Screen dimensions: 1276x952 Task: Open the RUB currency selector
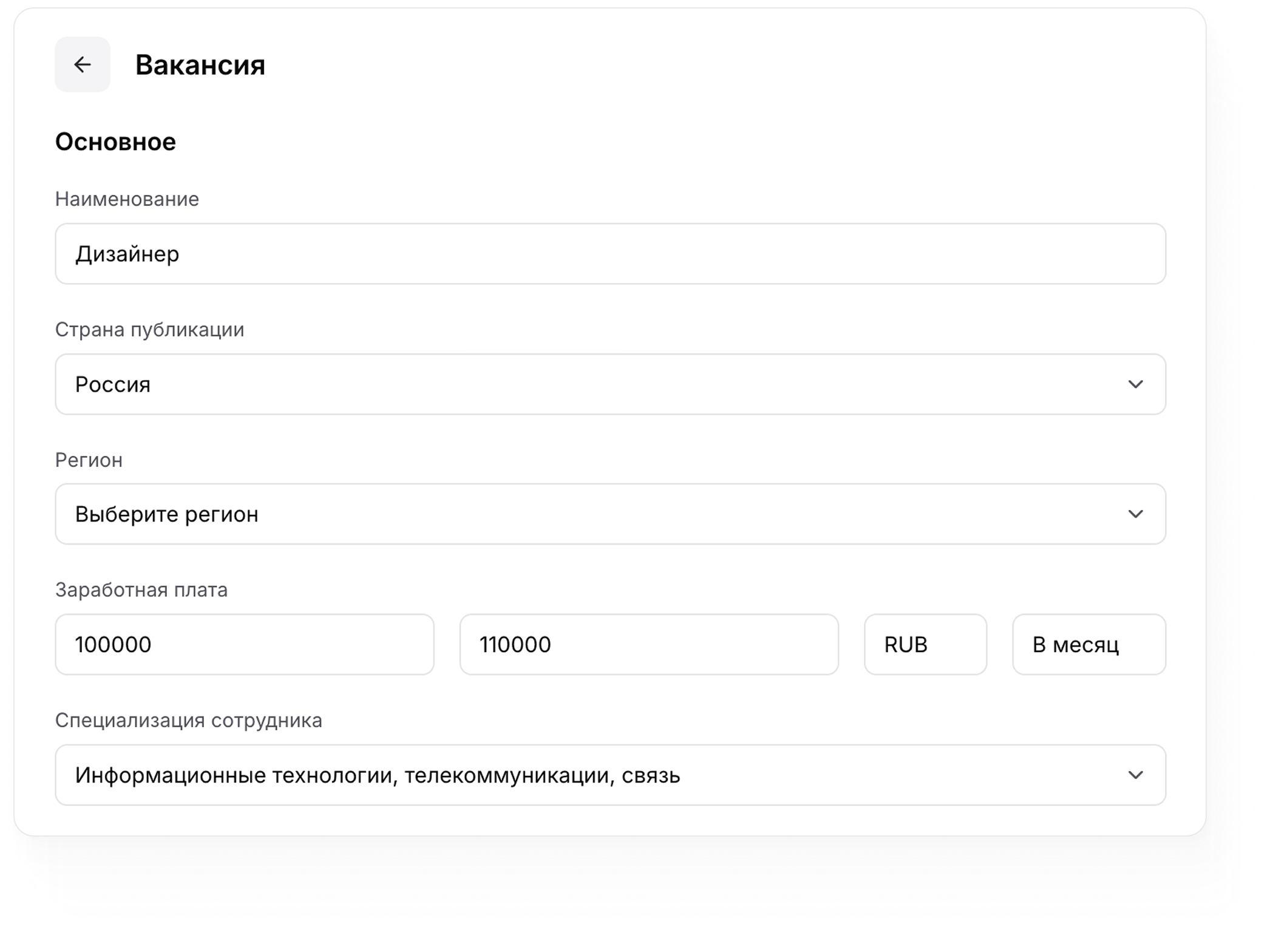(925, 644)
